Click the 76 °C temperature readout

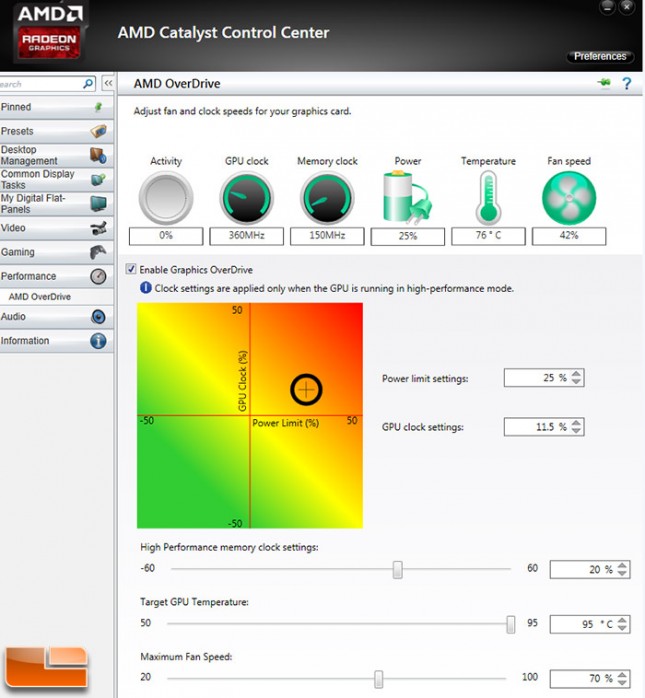coord(488,236)
